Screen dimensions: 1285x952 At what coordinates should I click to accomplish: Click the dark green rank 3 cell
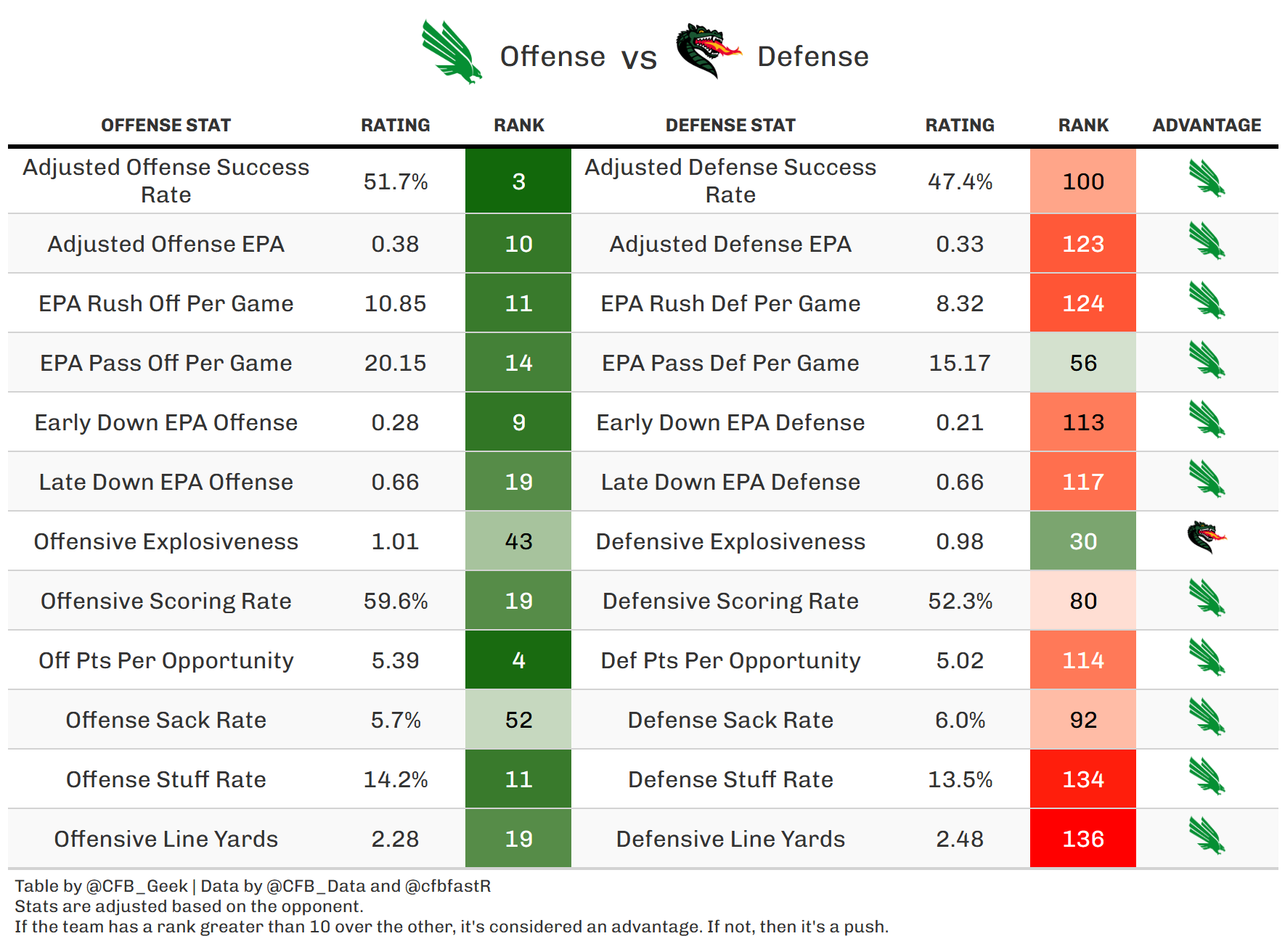pyautogui.click(x=518, y=181)
